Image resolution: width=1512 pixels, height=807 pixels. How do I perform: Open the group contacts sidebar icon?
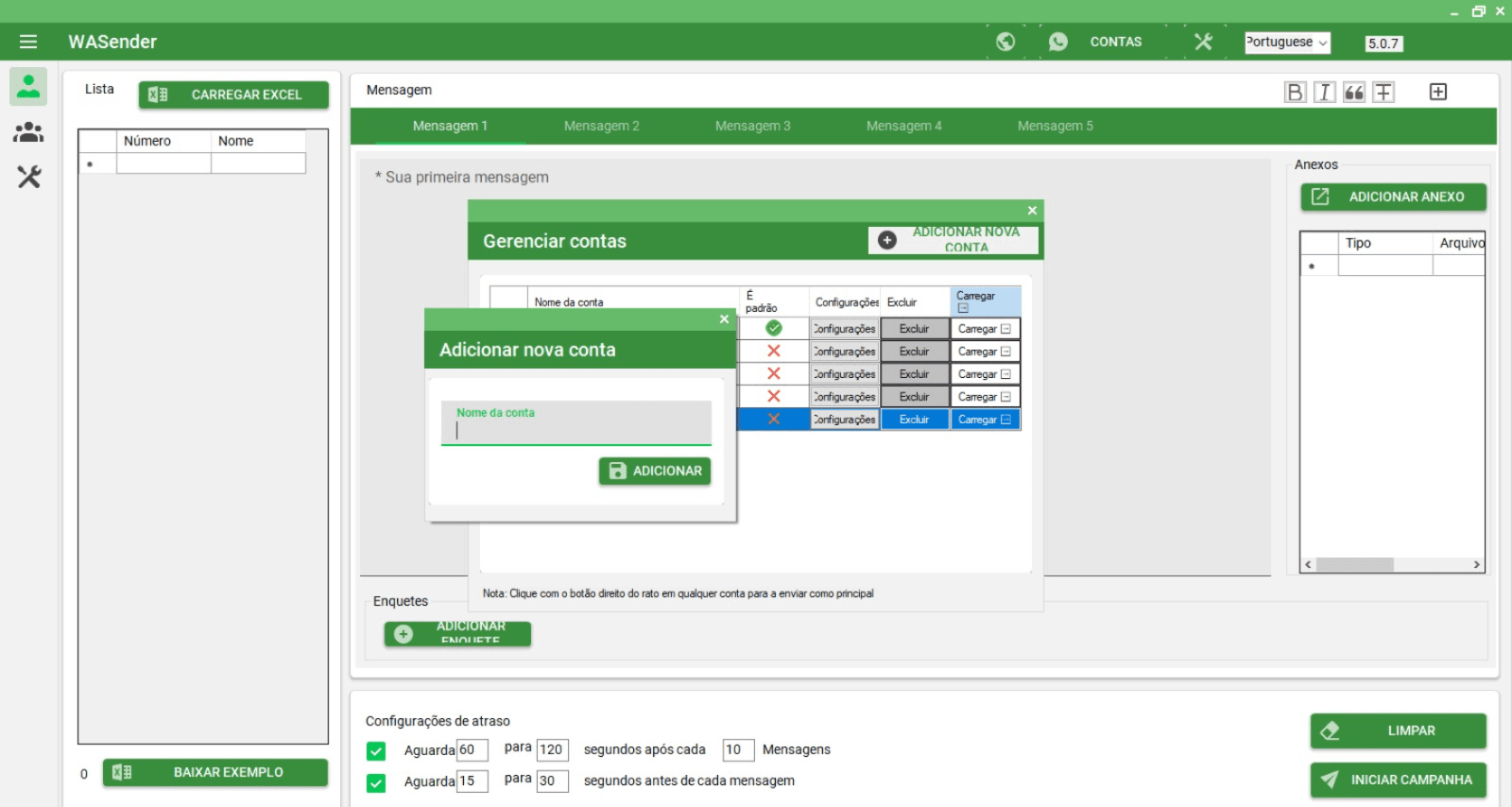point(28,132)
